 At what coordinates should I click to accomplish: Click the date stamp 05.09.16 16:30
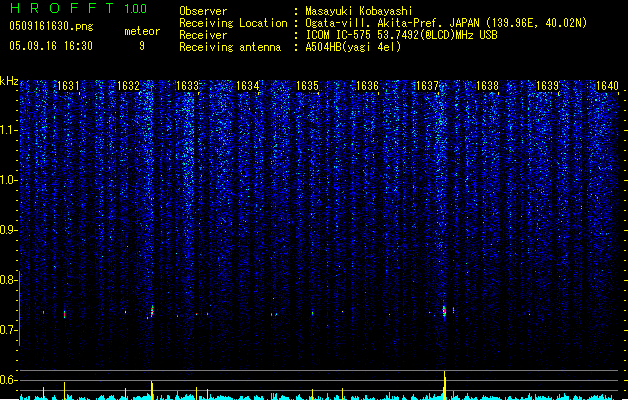tap(51, 46)
